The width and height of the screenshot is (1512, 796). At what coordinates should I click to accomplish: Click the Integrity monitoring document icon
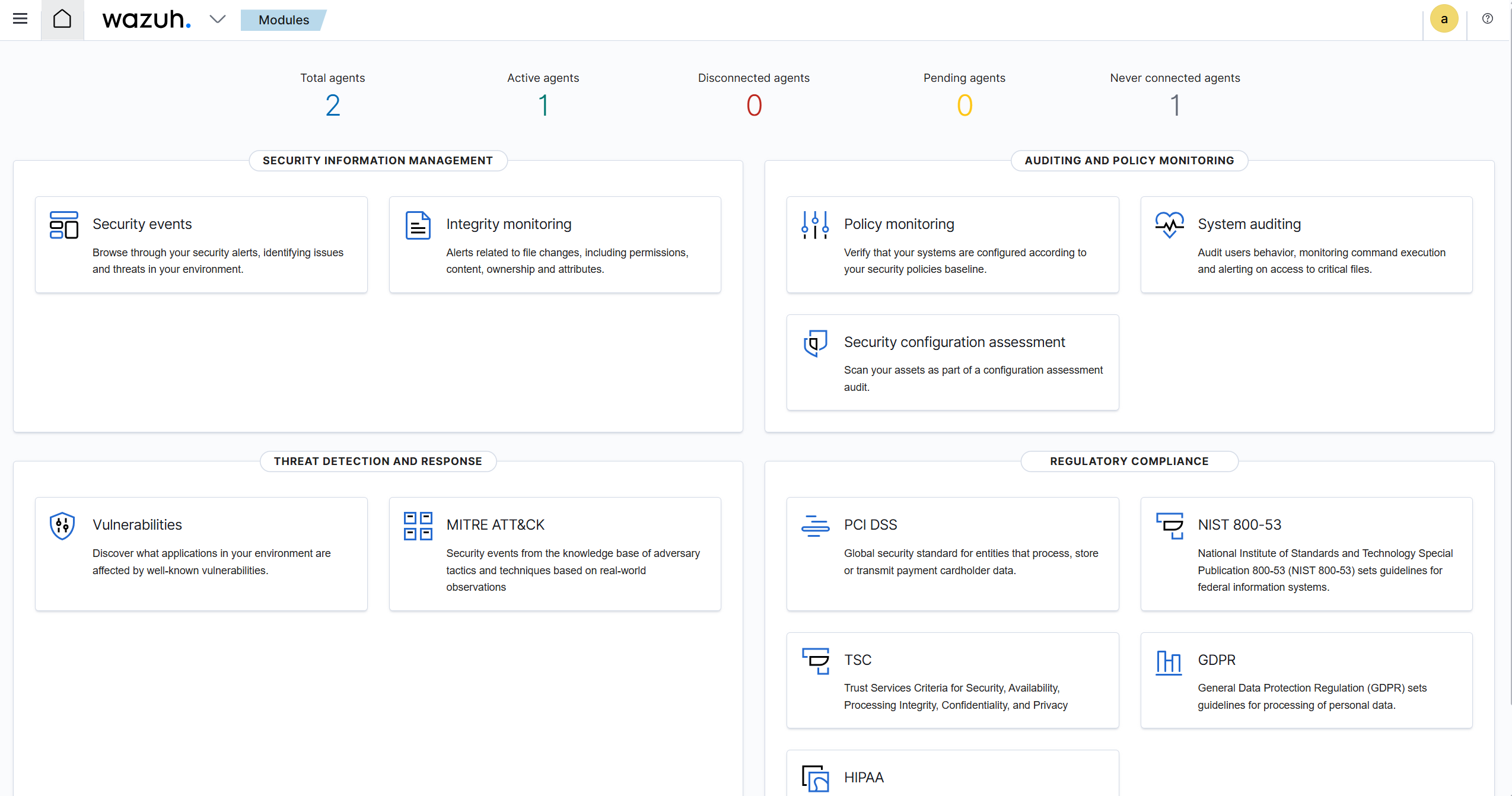click(418, 225)
